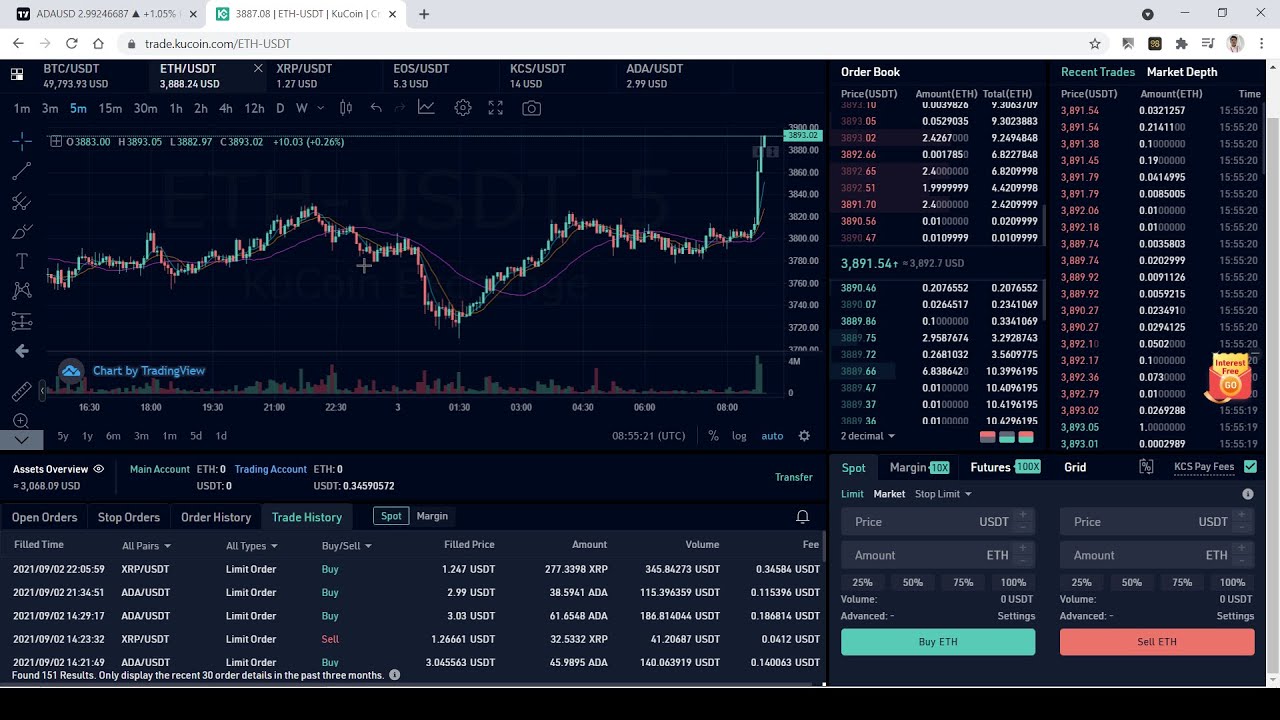The height and width of the screenshot is (720, 1280).
Task: Click the info icon in order form
Action: 1248,494
